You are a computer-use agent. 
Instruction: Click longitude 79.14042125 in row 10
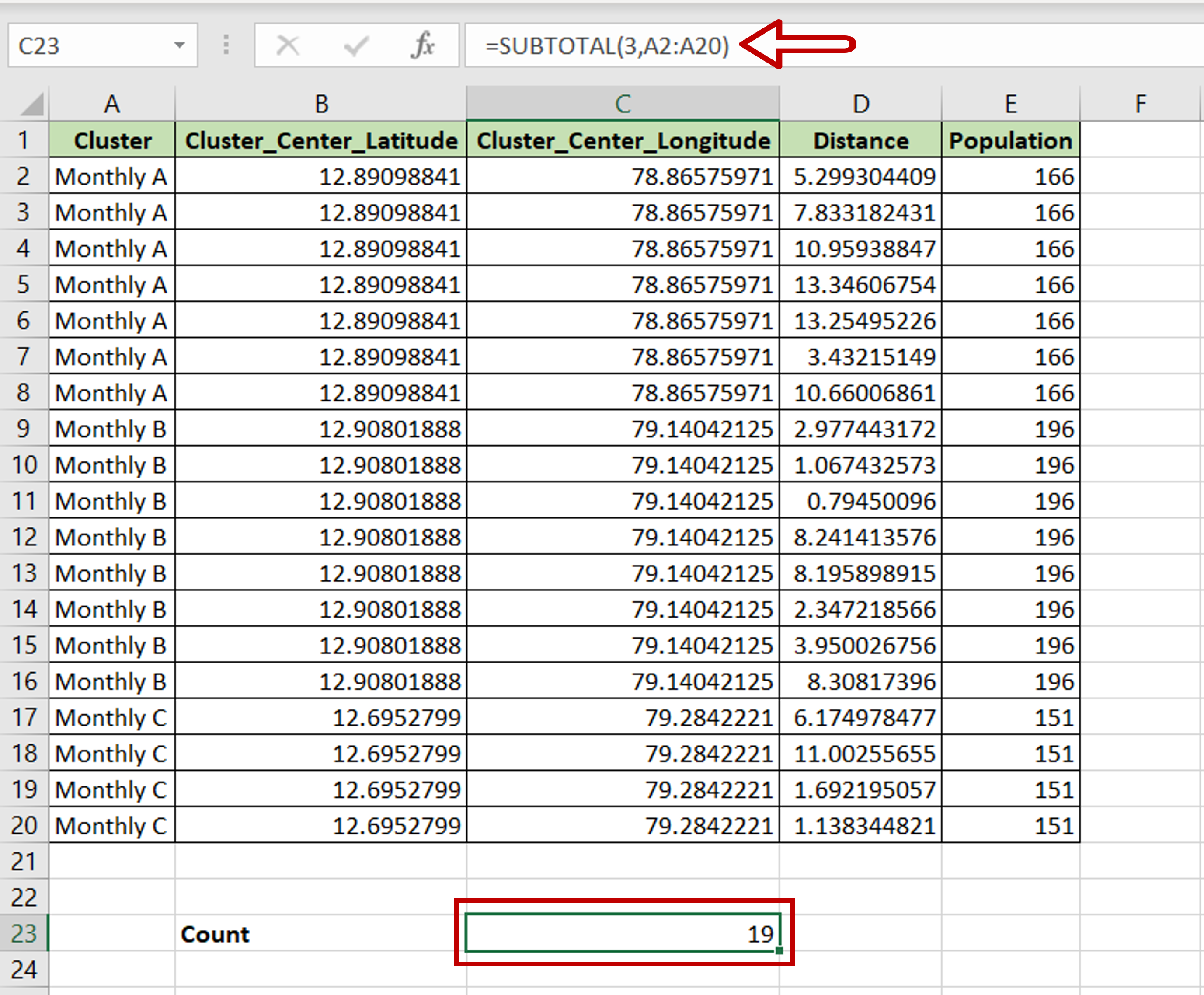point(623,464)
